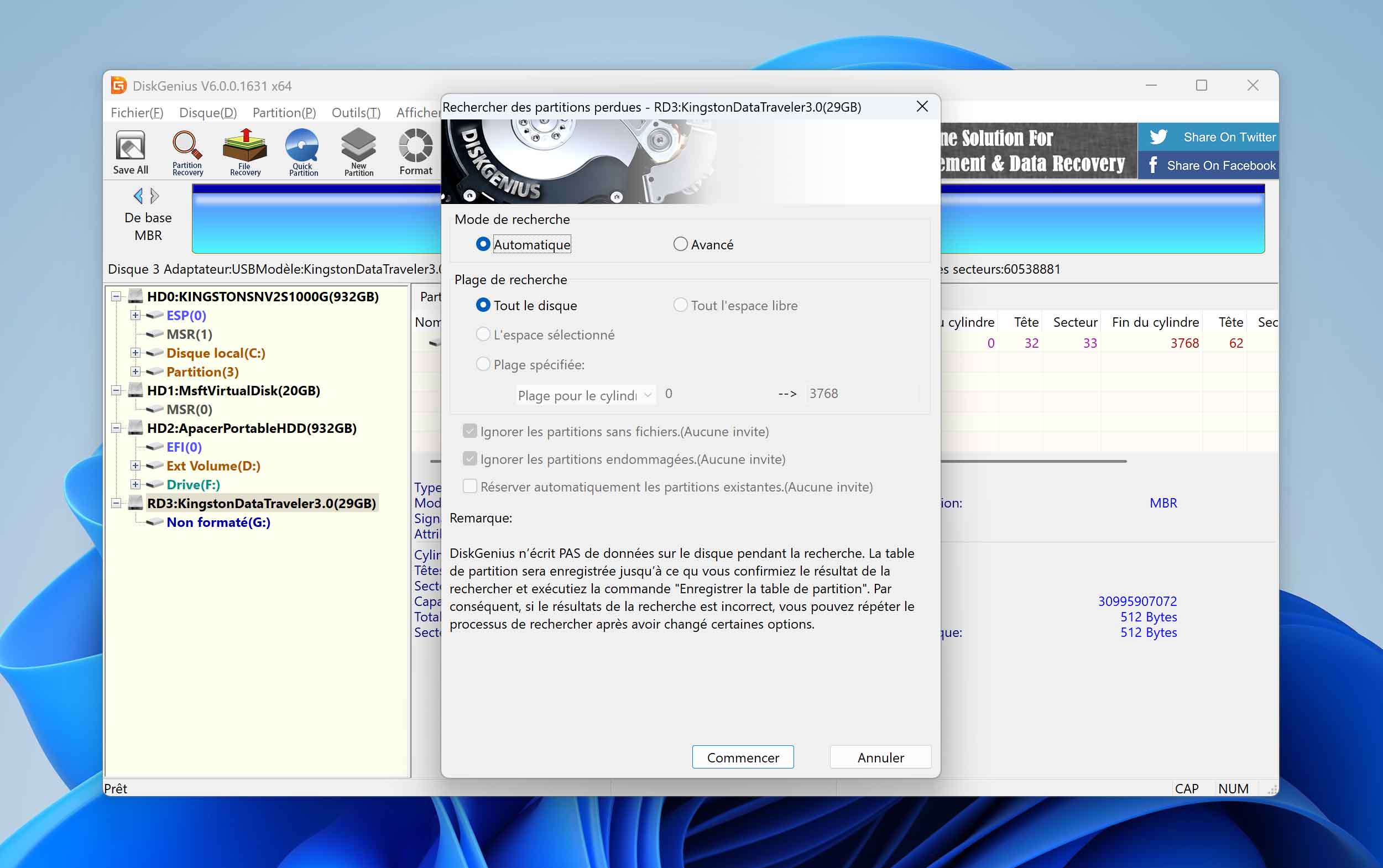Click the Facebook f icon
Image resolution: width=1383 pixels, height=868 pixels.
(1153, 165)
